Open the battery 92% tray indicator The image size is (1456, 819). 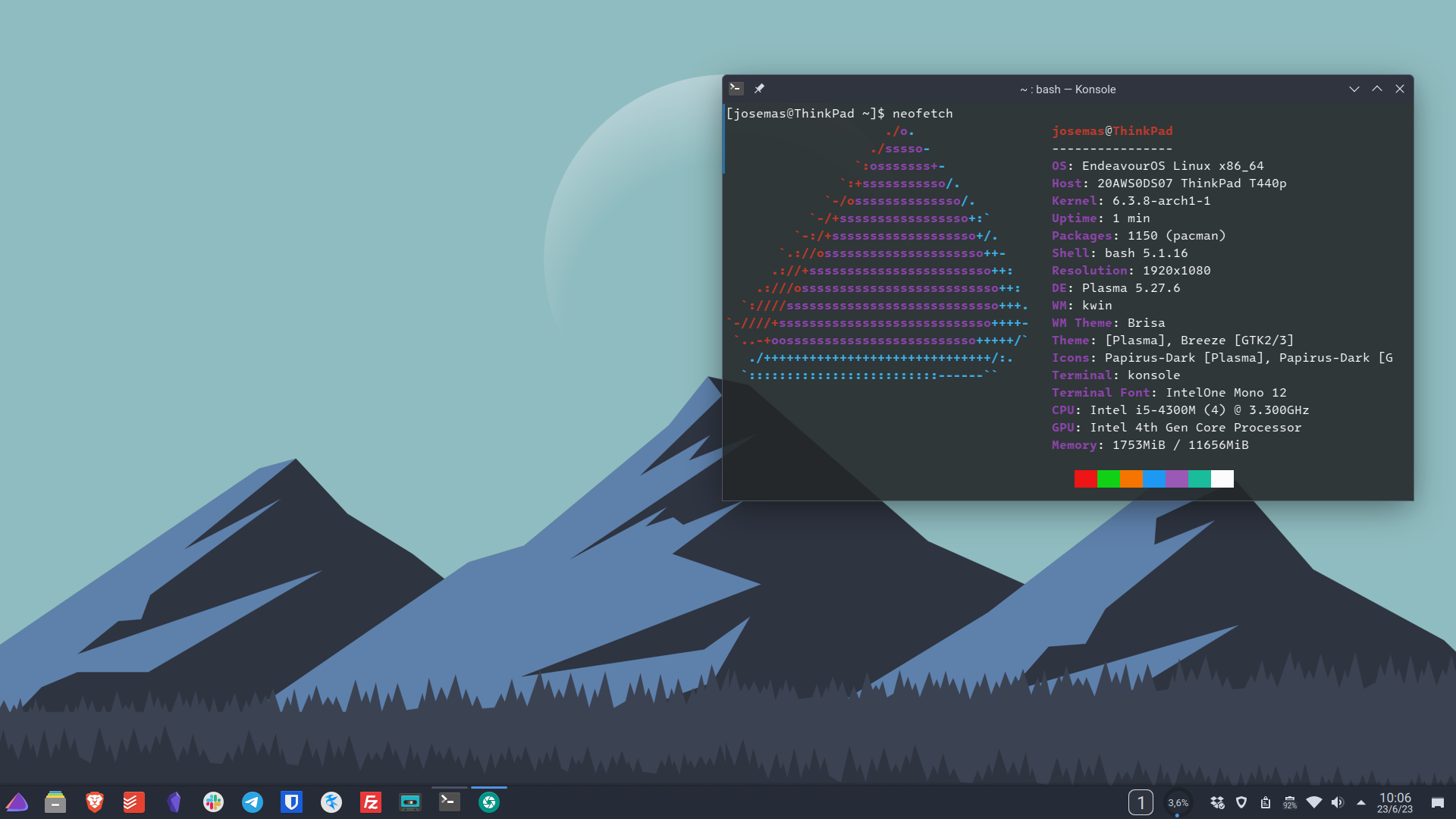(1290, 802)
